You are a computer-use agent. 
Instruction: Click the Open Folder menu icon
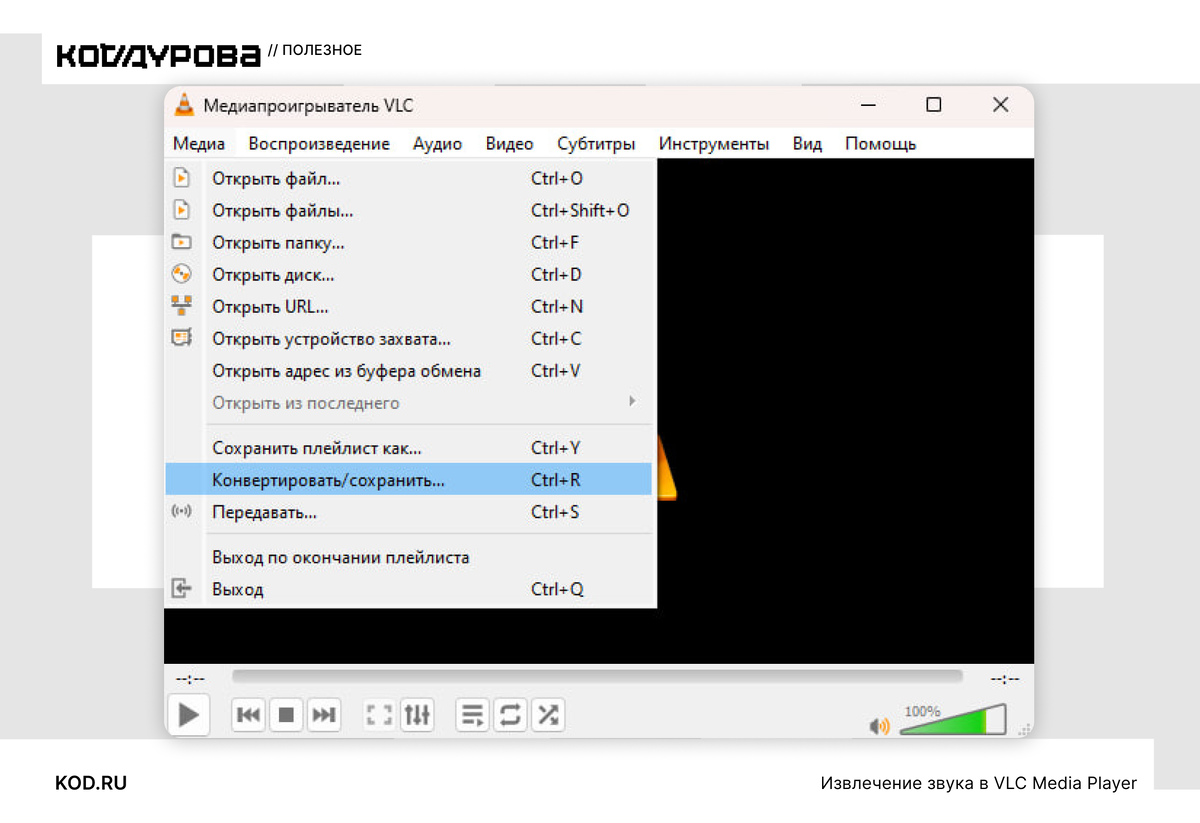coord(181,242)
